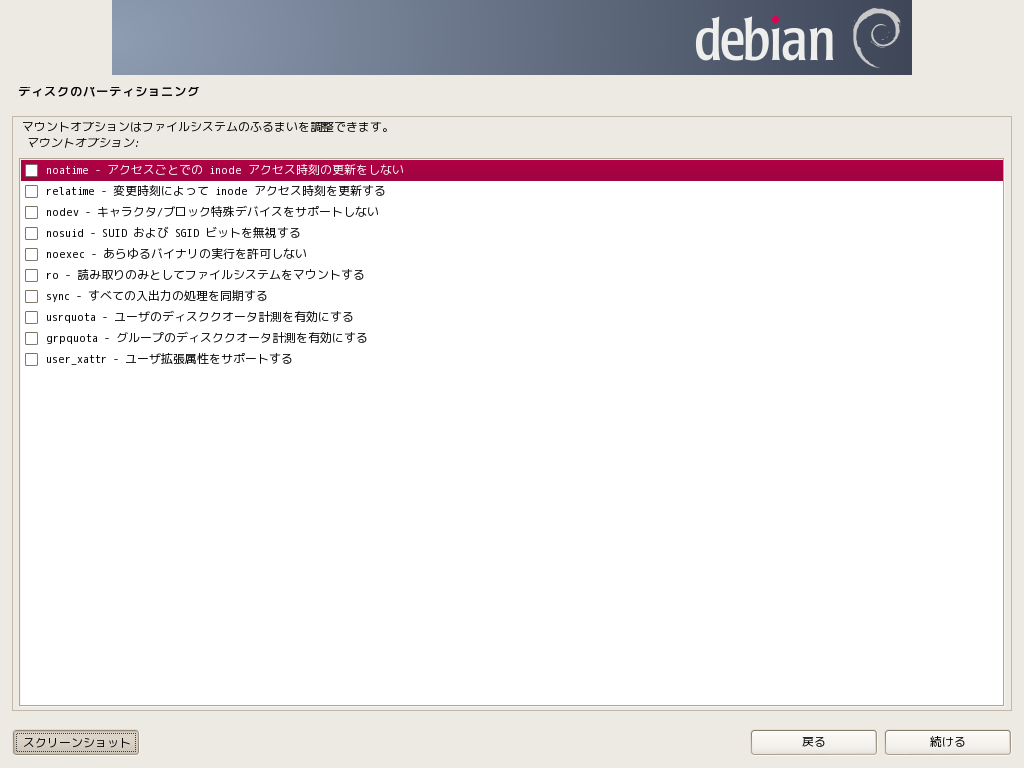Toggle the nodev checkbox
Image resolution: width=1024 pixels, height=768 pixels.
(x=31, y=212)
